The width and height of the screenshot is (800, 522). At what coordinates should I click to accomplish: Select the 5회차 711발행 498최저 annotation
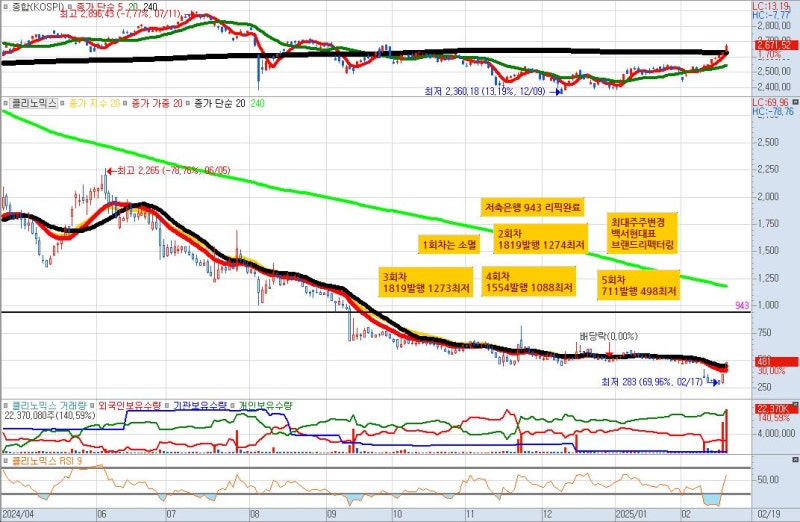click(639, 285)
